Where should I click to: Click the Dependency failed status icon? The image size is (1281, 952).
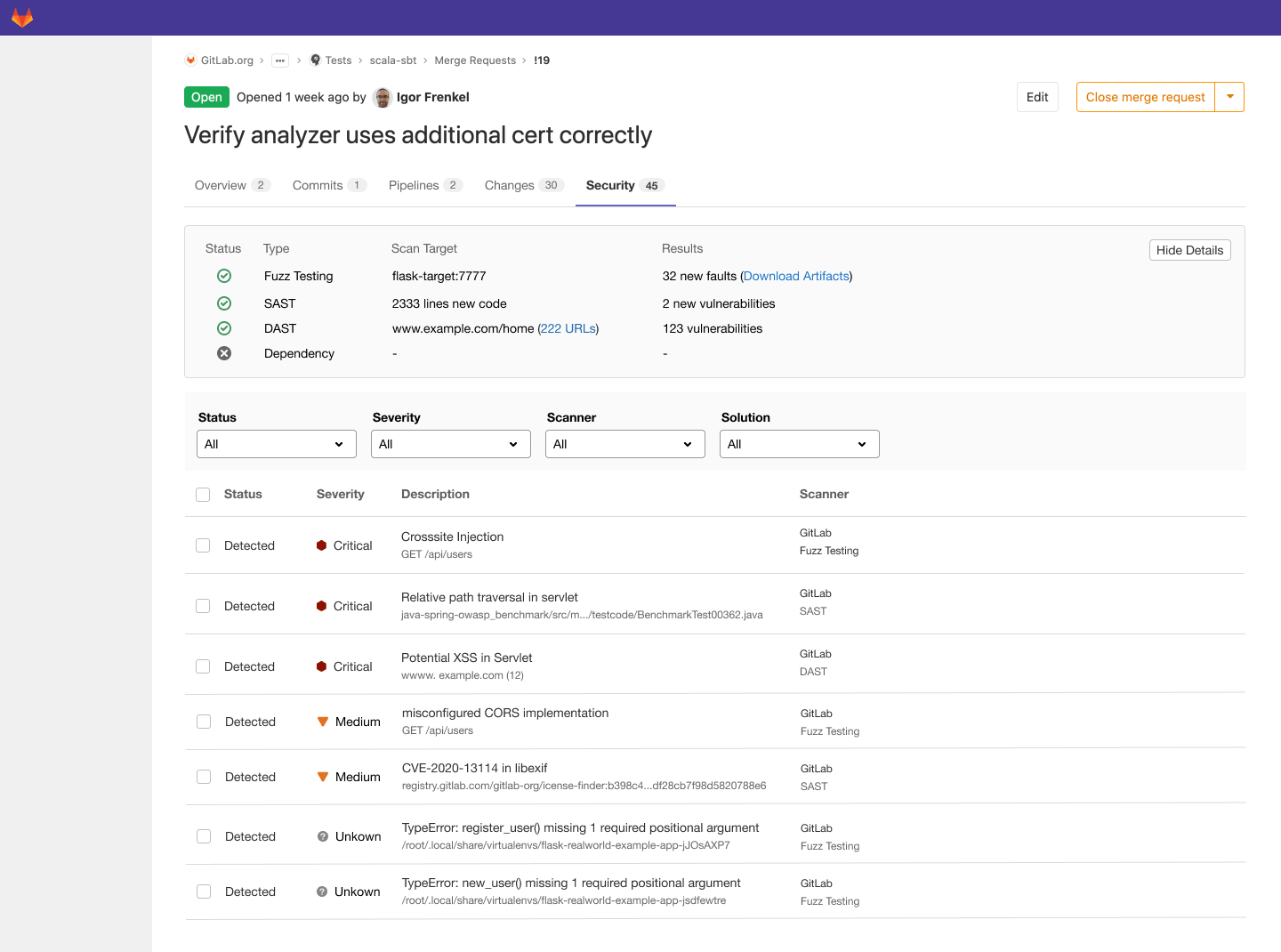[224, 353]
